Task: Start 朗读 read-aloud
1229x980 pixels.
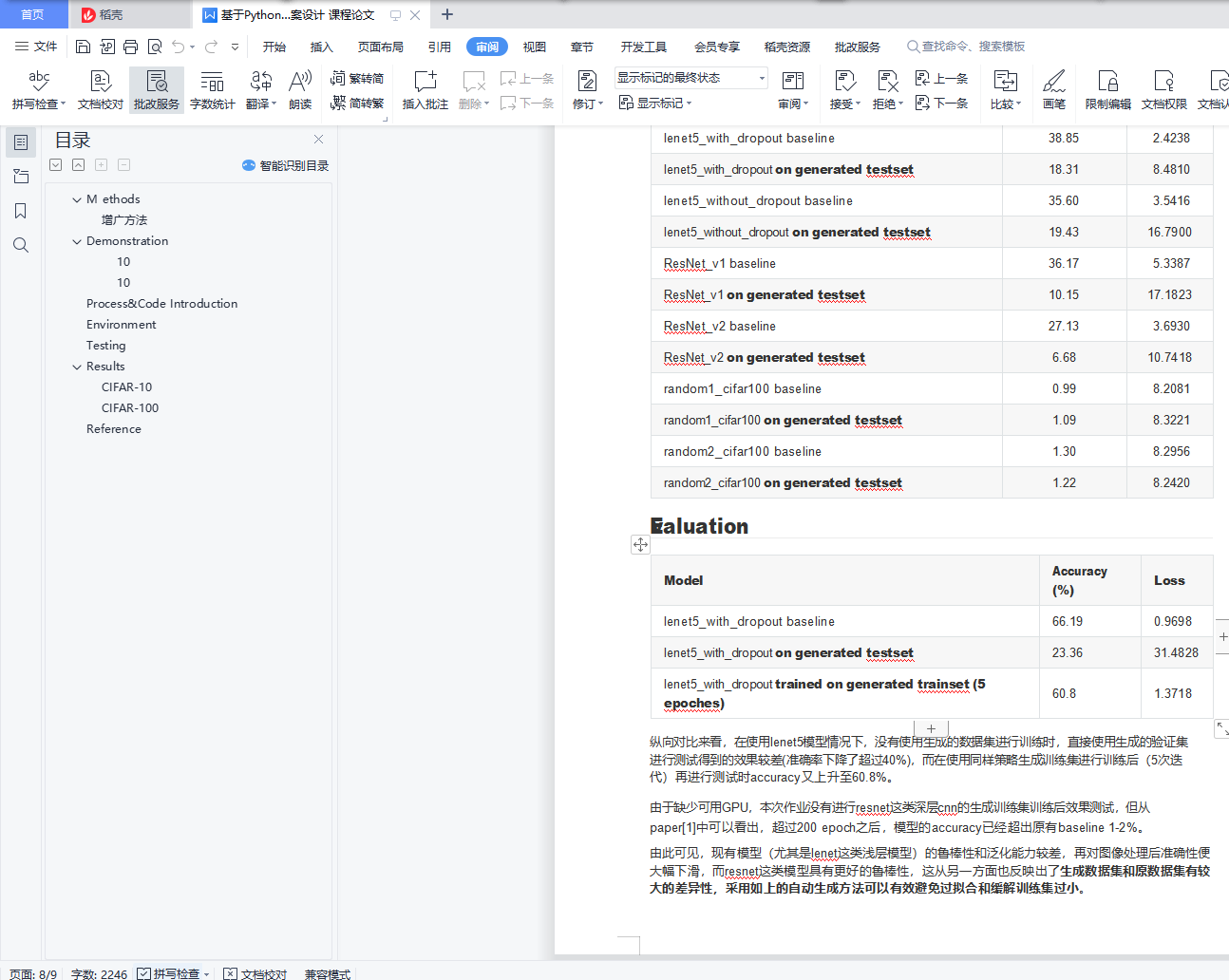Action: coord(300,90)
